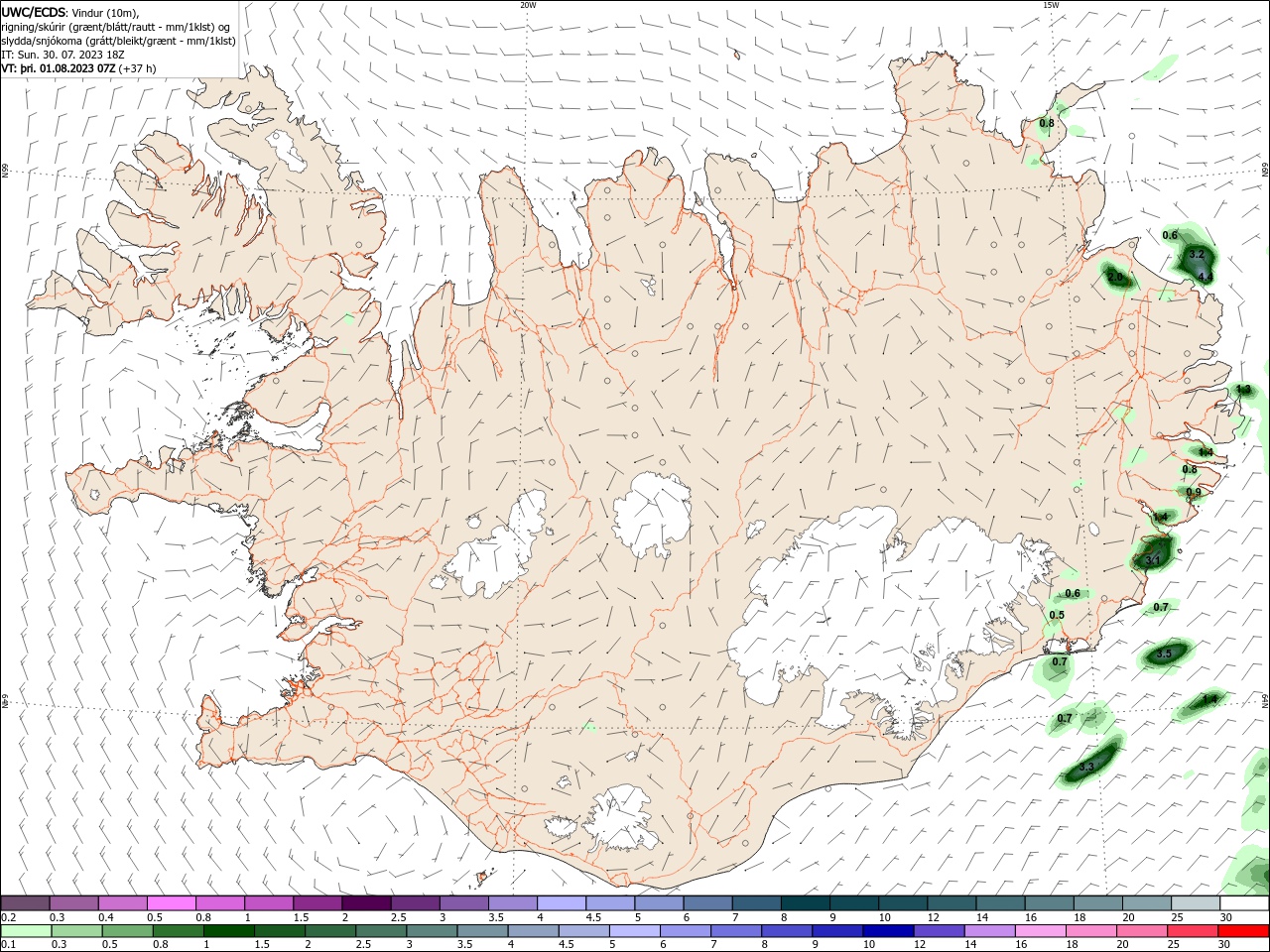Click the 3.1 precipitation value label
This screenshot has height=952, width=1270.
click(1153, 560)
